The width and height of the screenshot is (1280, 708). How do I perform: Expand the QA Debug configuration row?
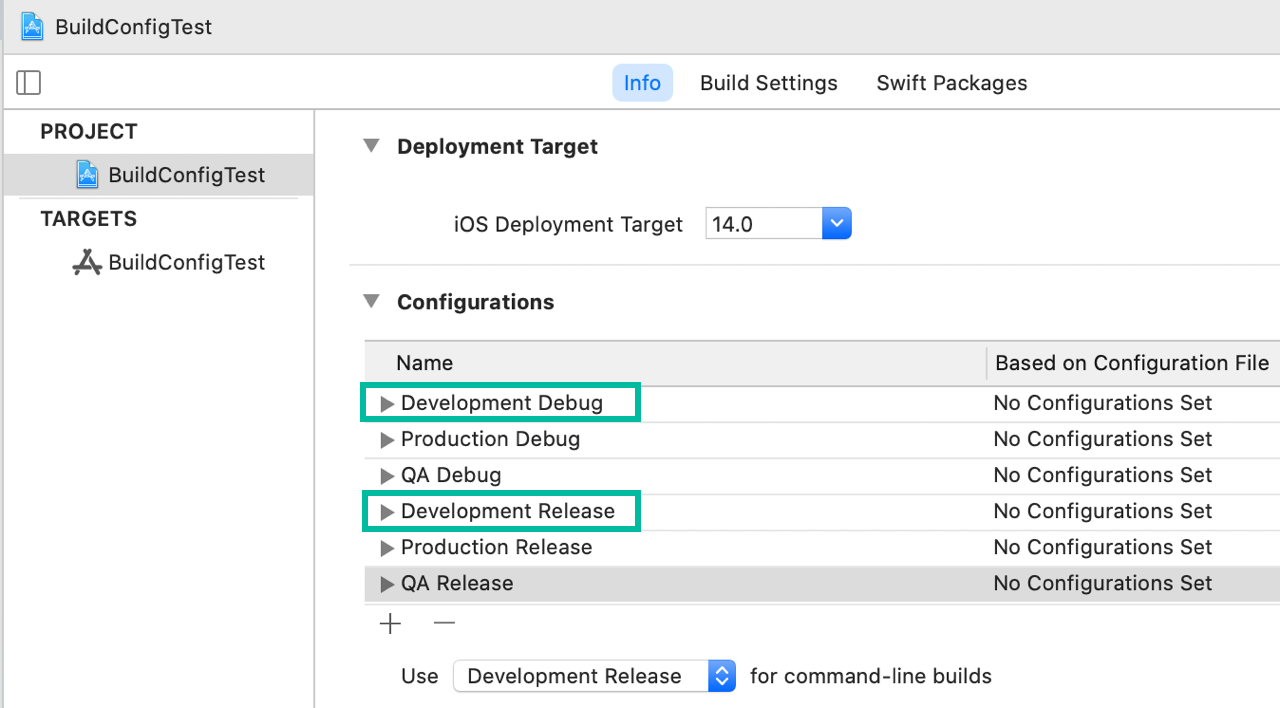coord(387,476)
